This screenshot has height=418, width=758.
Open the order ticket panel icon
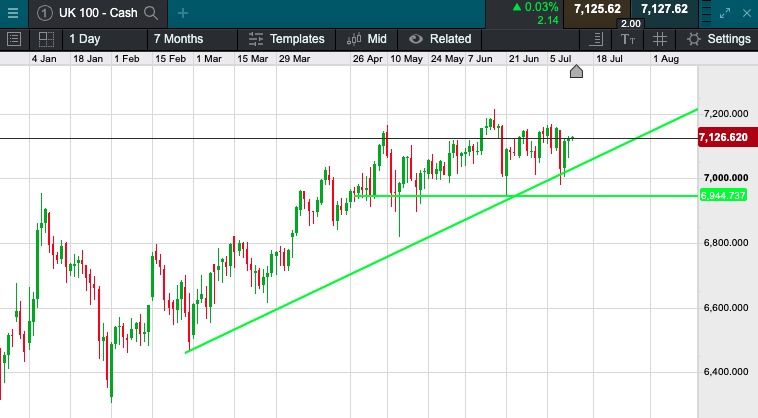[596, 39]
